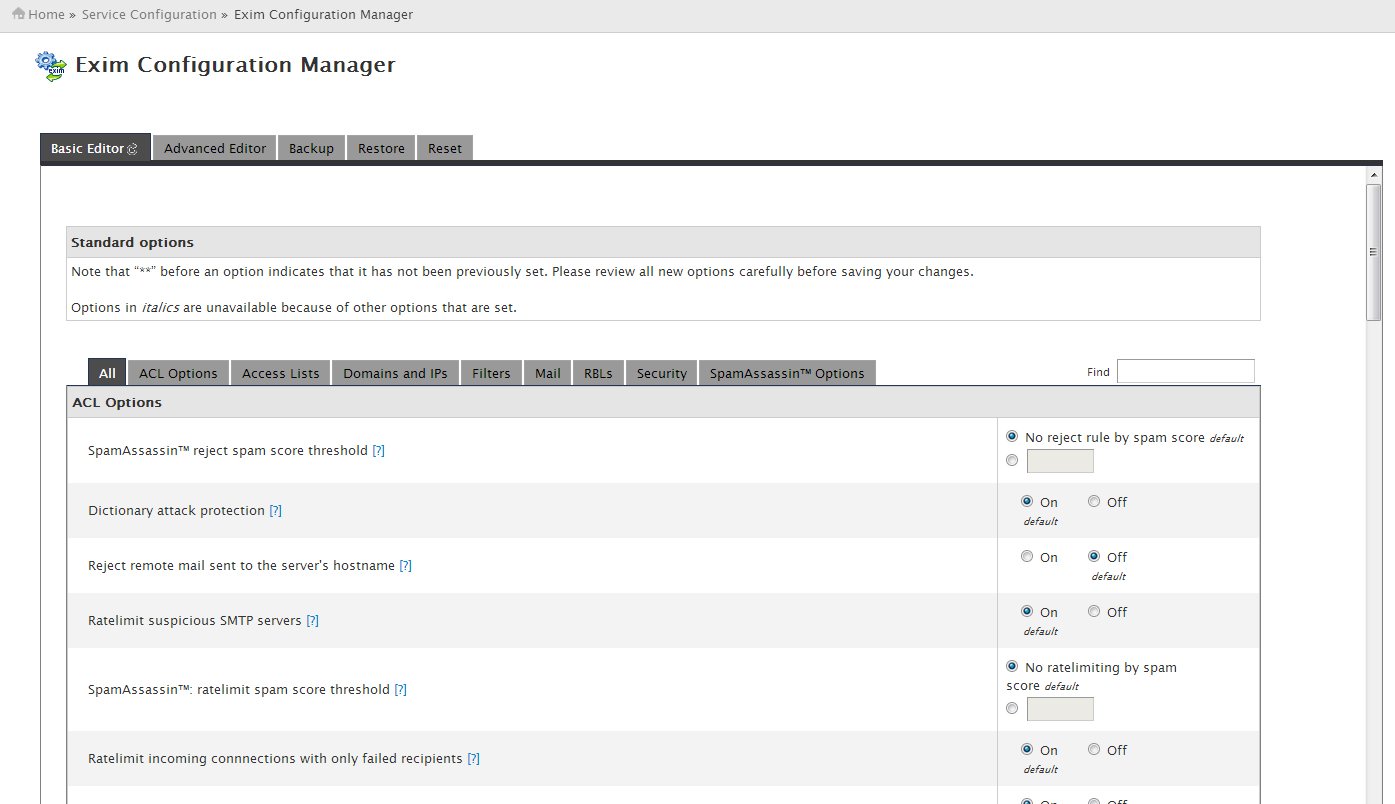The width and height of the screenshot is (1395, 804).
Task: Click the vertical scrollbar thumb
Action: [1374, 252]
